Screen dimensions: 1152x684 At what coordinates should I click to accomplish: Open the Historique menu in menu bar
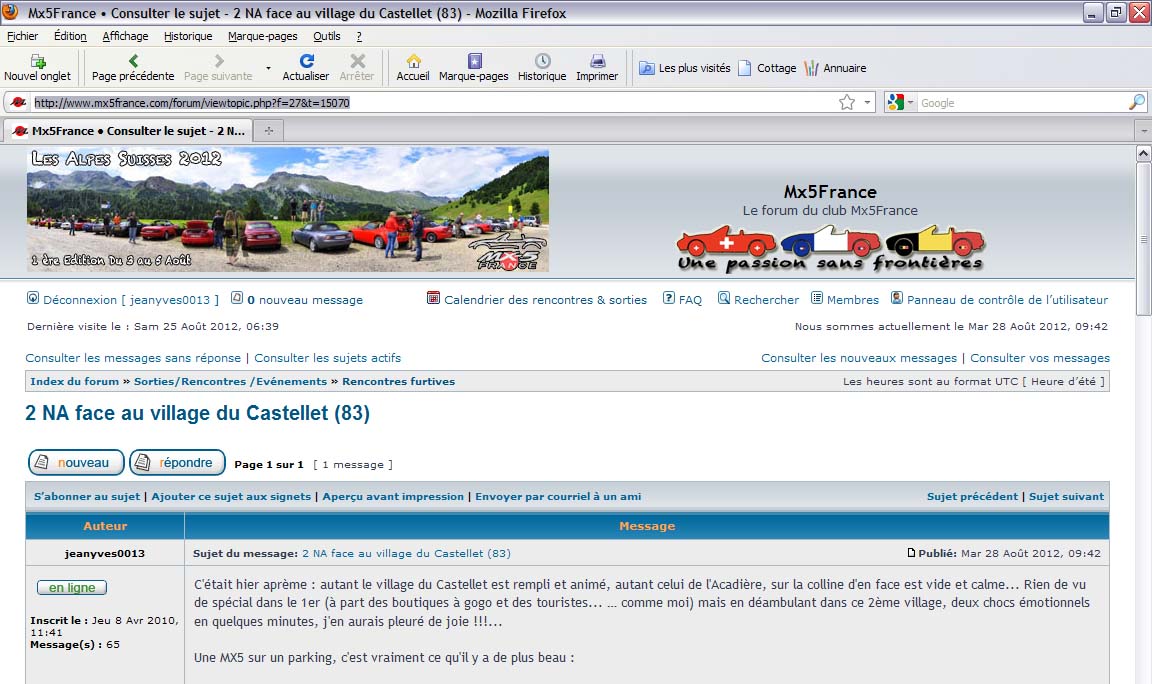click(188, 36)
